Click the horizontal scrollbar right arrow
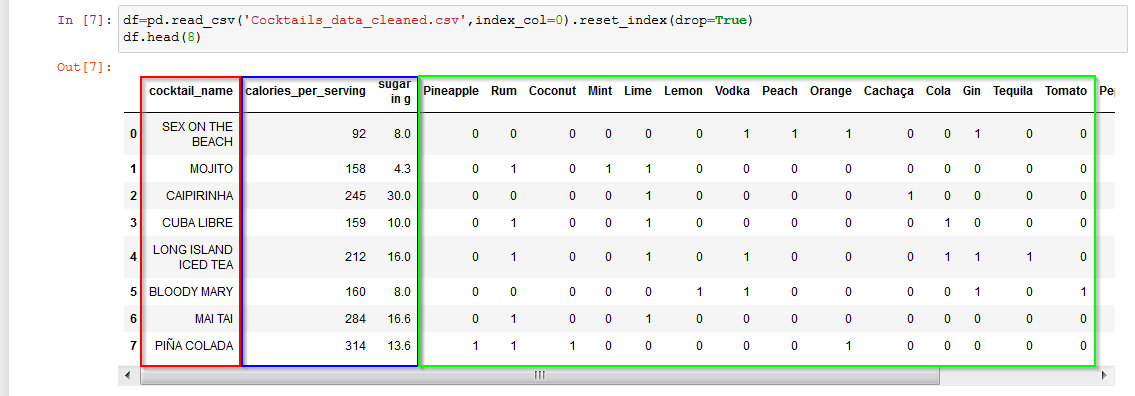This screenshot has width=1135, height=396. (1103, 375)
